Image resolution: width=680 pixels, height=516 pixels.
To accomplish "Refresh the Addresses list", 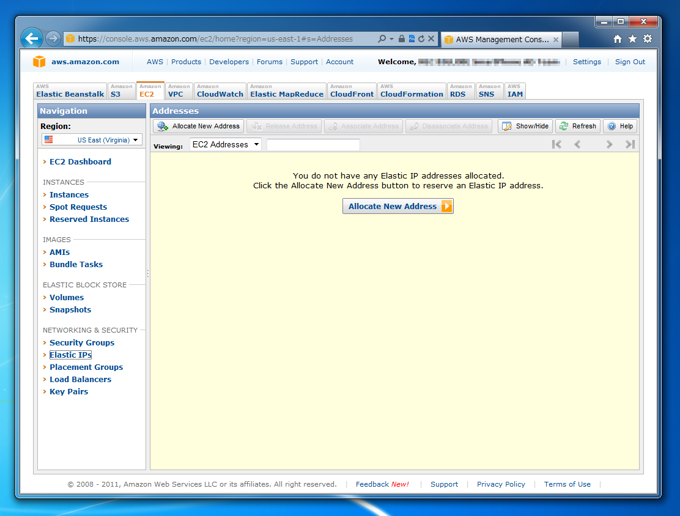I will [x=578, y=126].
